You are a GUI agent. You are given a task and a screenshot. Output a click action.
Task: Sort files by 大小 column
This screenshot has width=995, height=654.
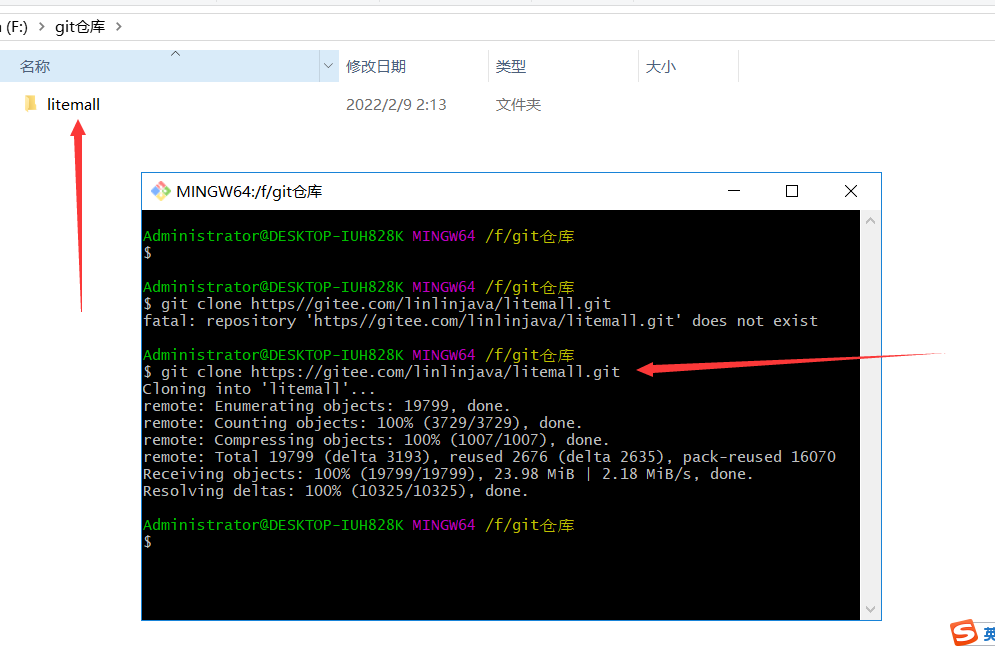(689, 66)
